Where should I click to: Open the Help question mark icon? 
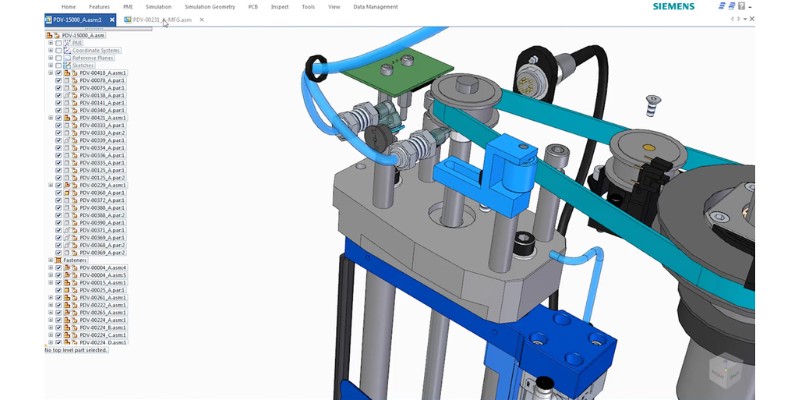pyautogui.click(x=742, y=6)
